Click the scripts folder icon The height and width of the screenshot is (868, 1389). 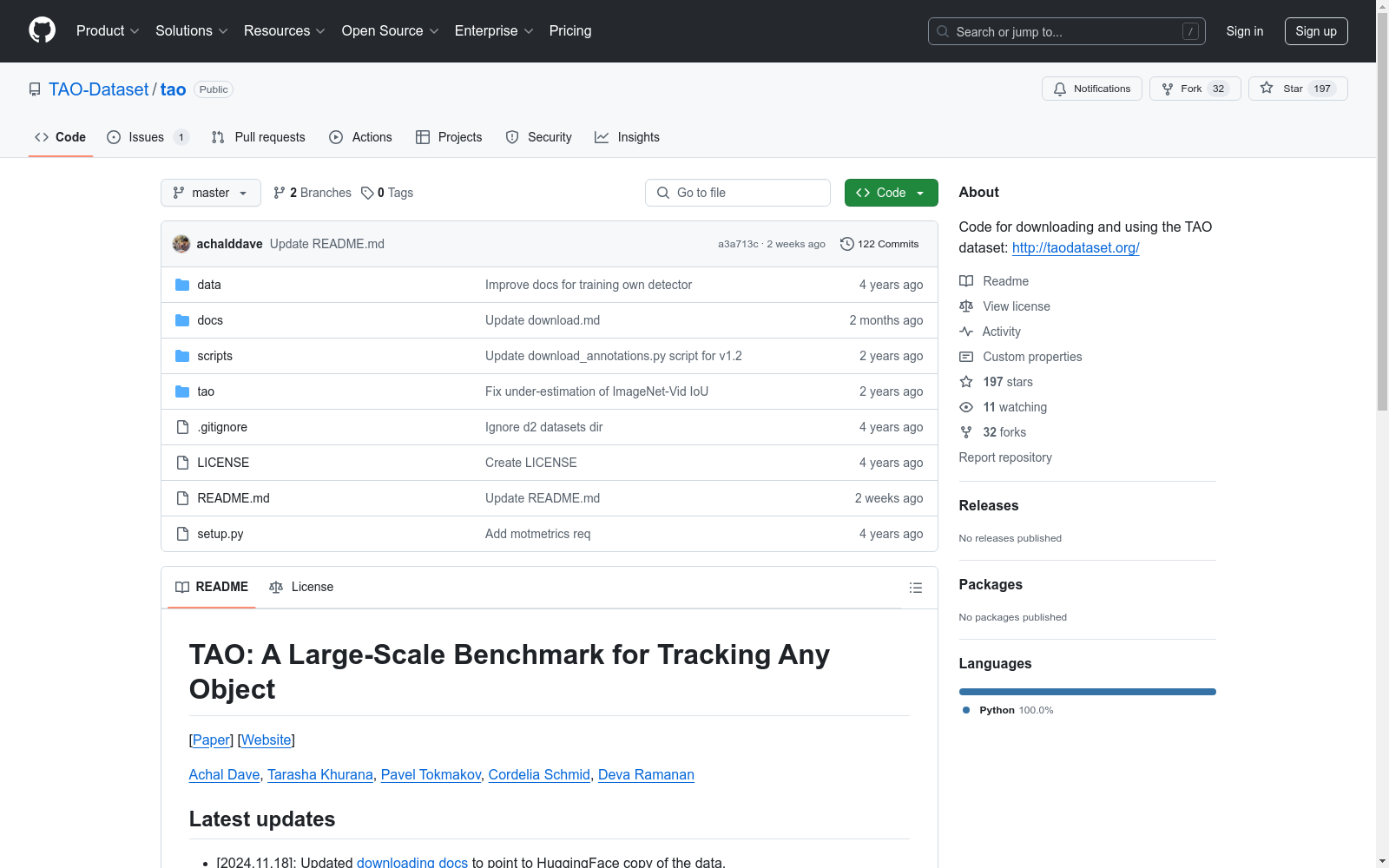(x=182, y=356)
